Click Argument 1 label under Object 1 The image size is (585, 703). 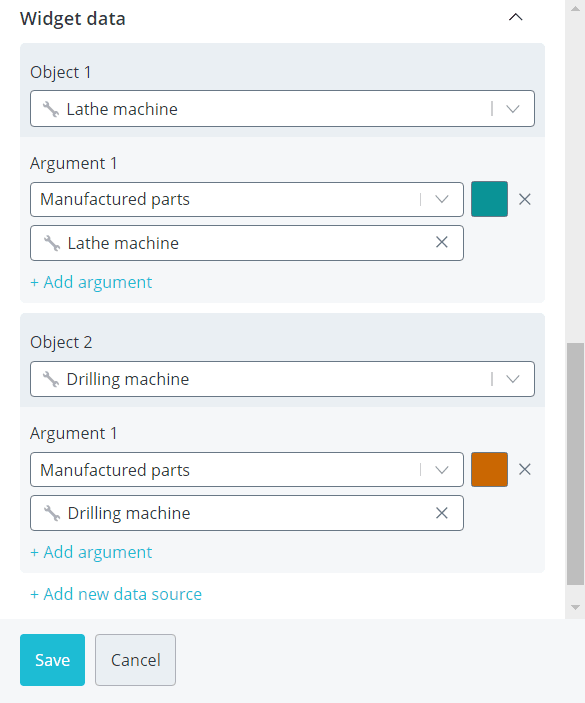(x=74, y=163)
